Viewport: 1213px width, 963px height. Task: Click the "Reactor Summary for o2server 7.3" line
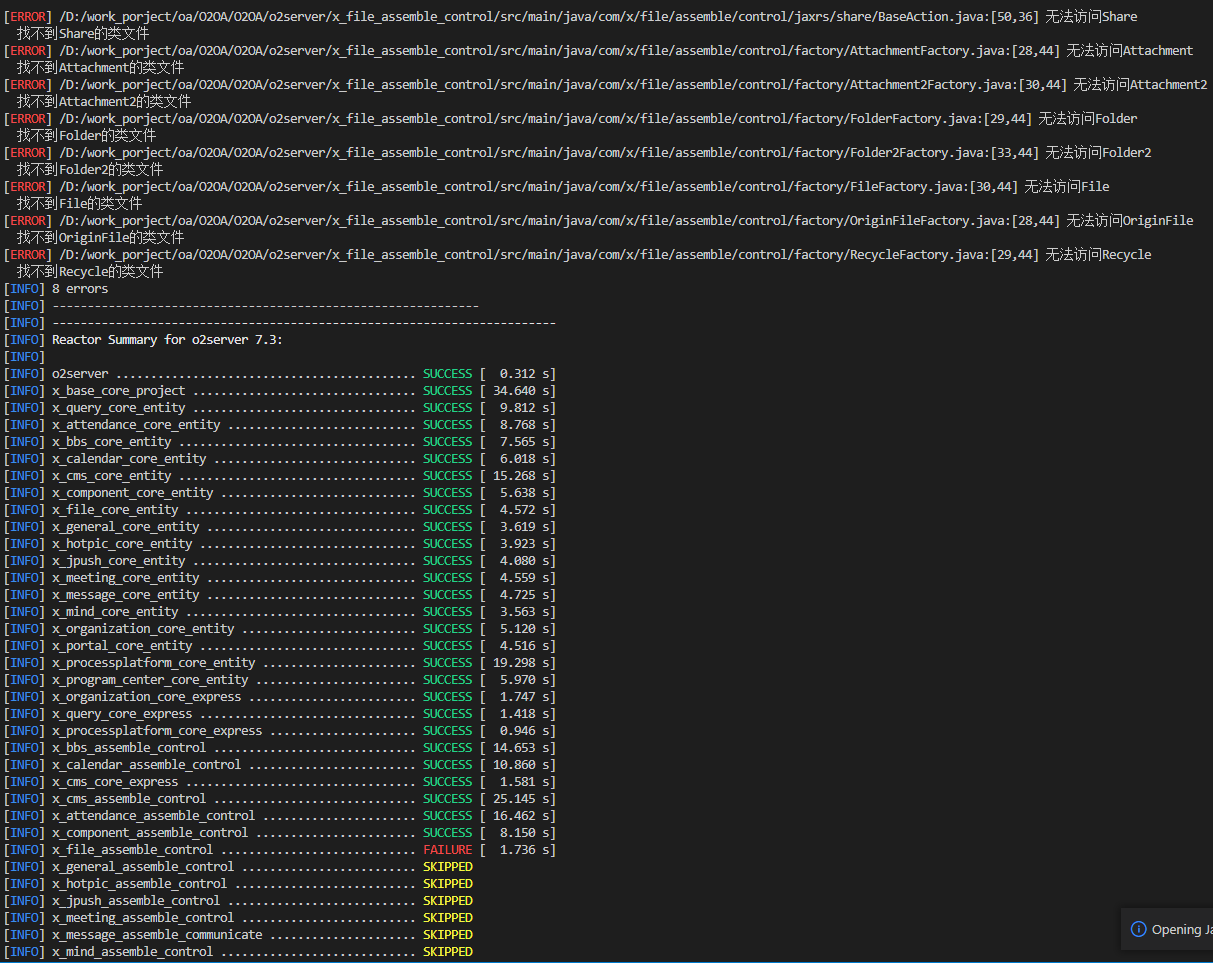coord(167,340)
